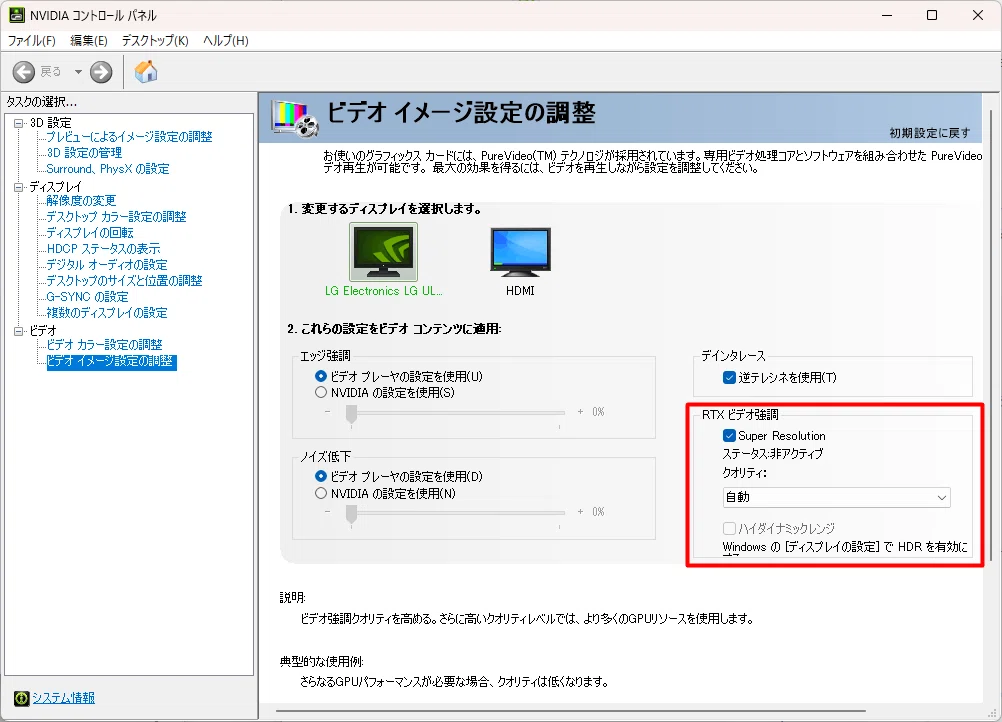Open プレビューによるイメージ設定の調整

pos(129,137)
